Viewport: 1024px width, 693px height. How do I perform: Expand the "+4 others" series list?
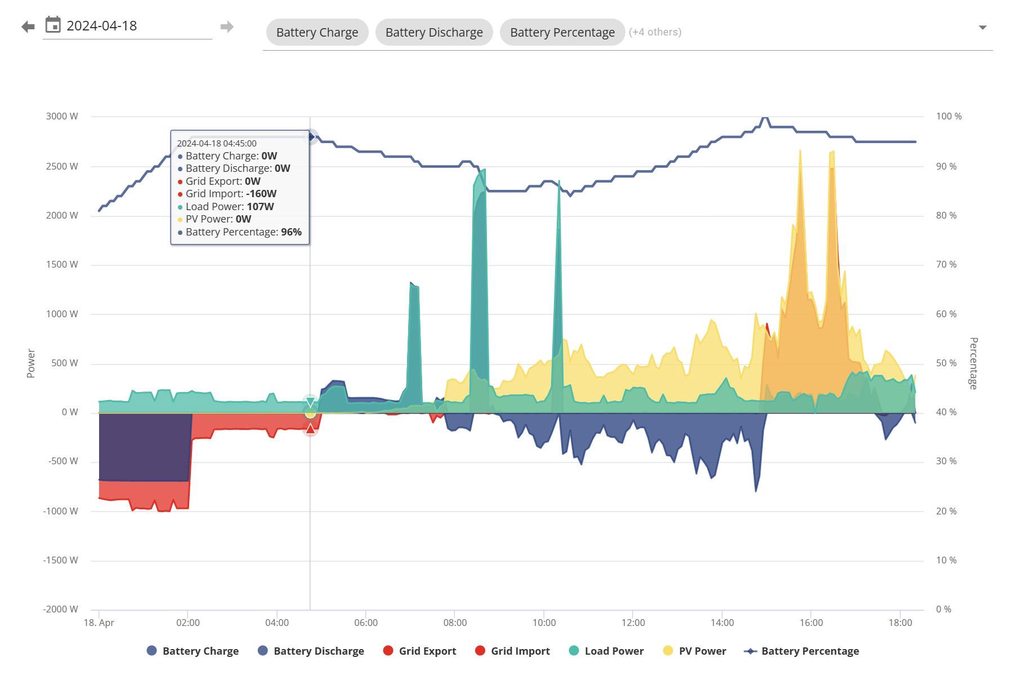[x=655, y=32]
